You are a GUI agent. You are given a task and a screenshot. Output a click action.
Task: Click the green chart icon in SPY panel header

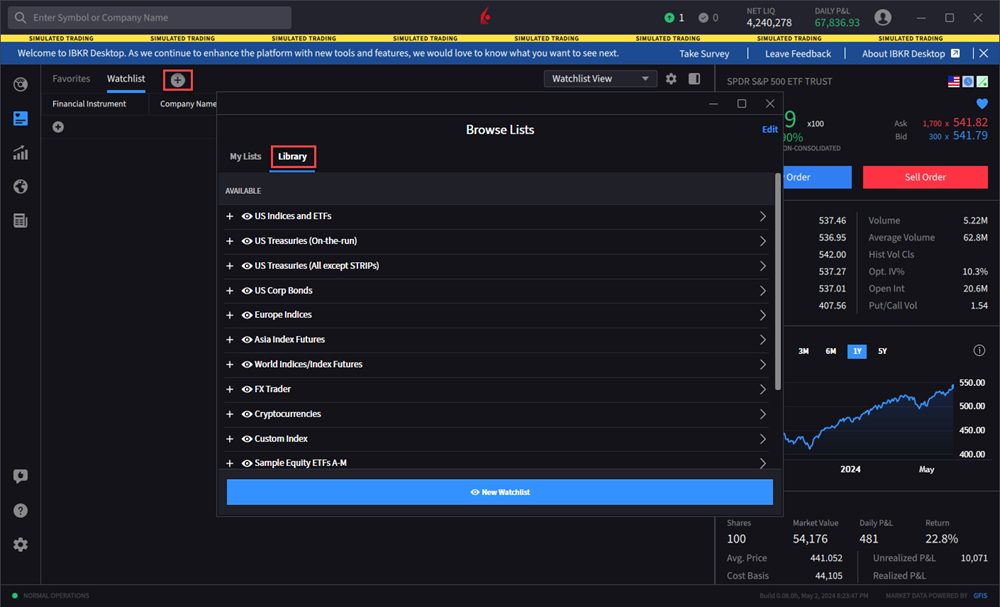click(x=982, y=82)
